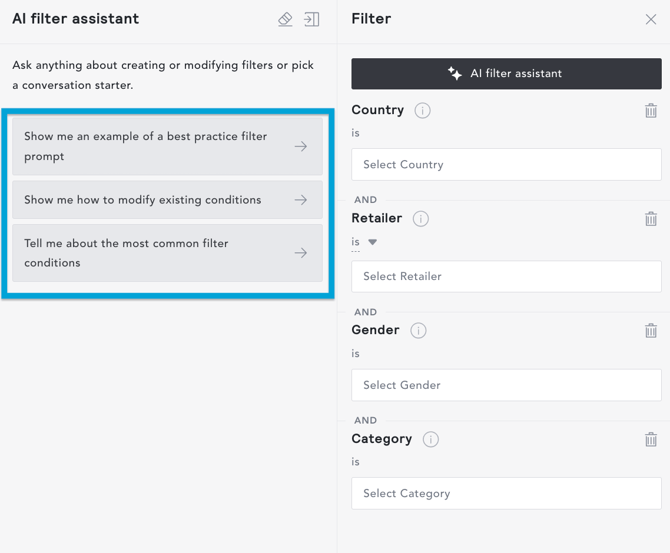Remove the Retailer filter with trash icon

click(651, 219)
